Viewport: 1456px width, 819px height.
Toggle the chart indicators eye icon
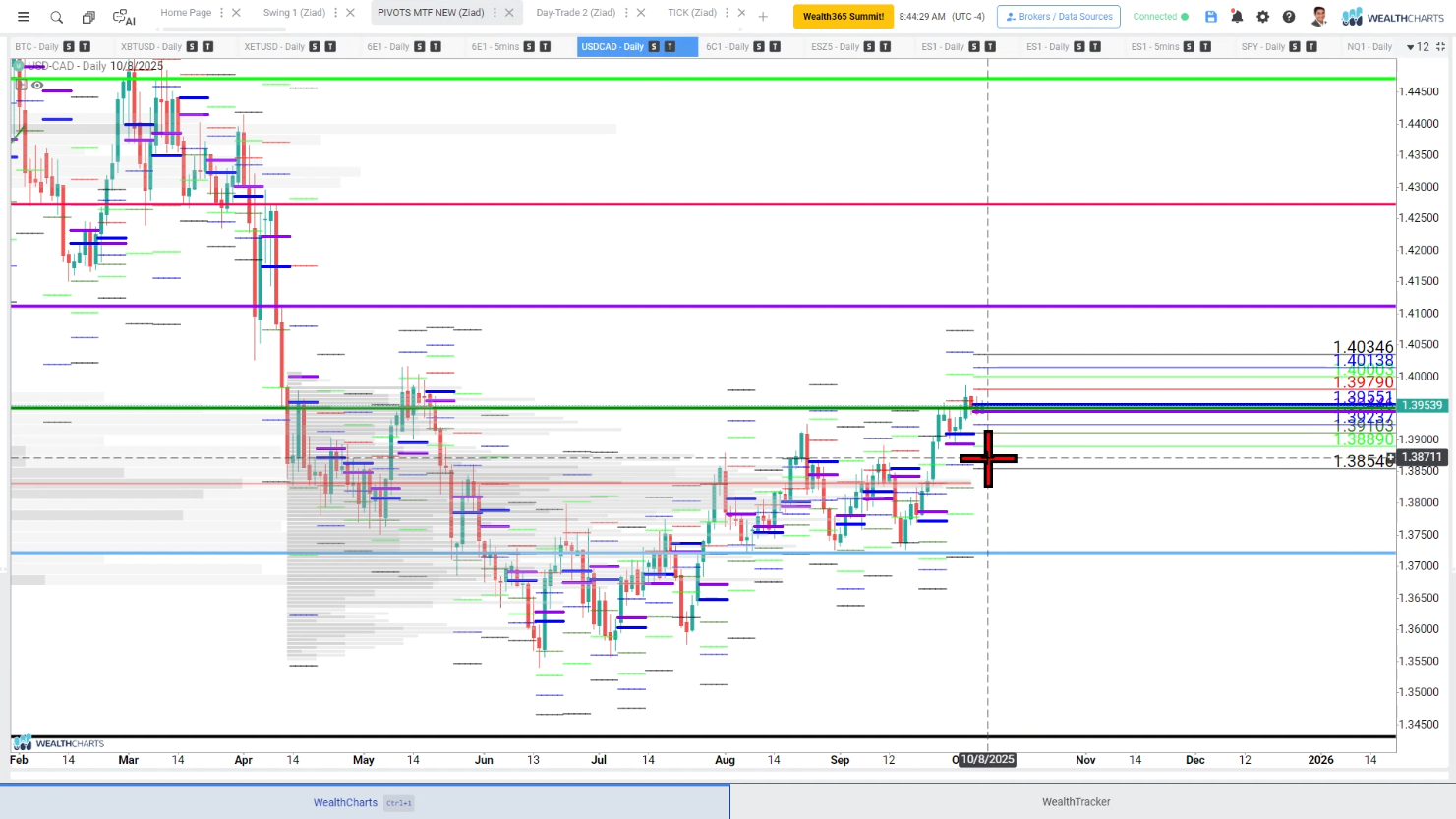(37, 86)
